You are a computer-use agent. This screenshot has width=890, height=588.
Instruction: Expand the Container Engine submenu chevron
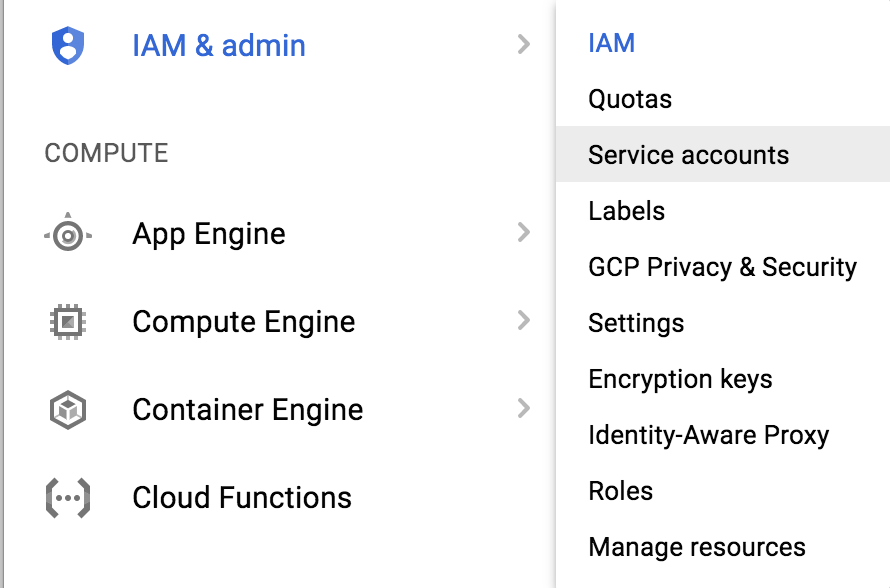coord(523,409)
